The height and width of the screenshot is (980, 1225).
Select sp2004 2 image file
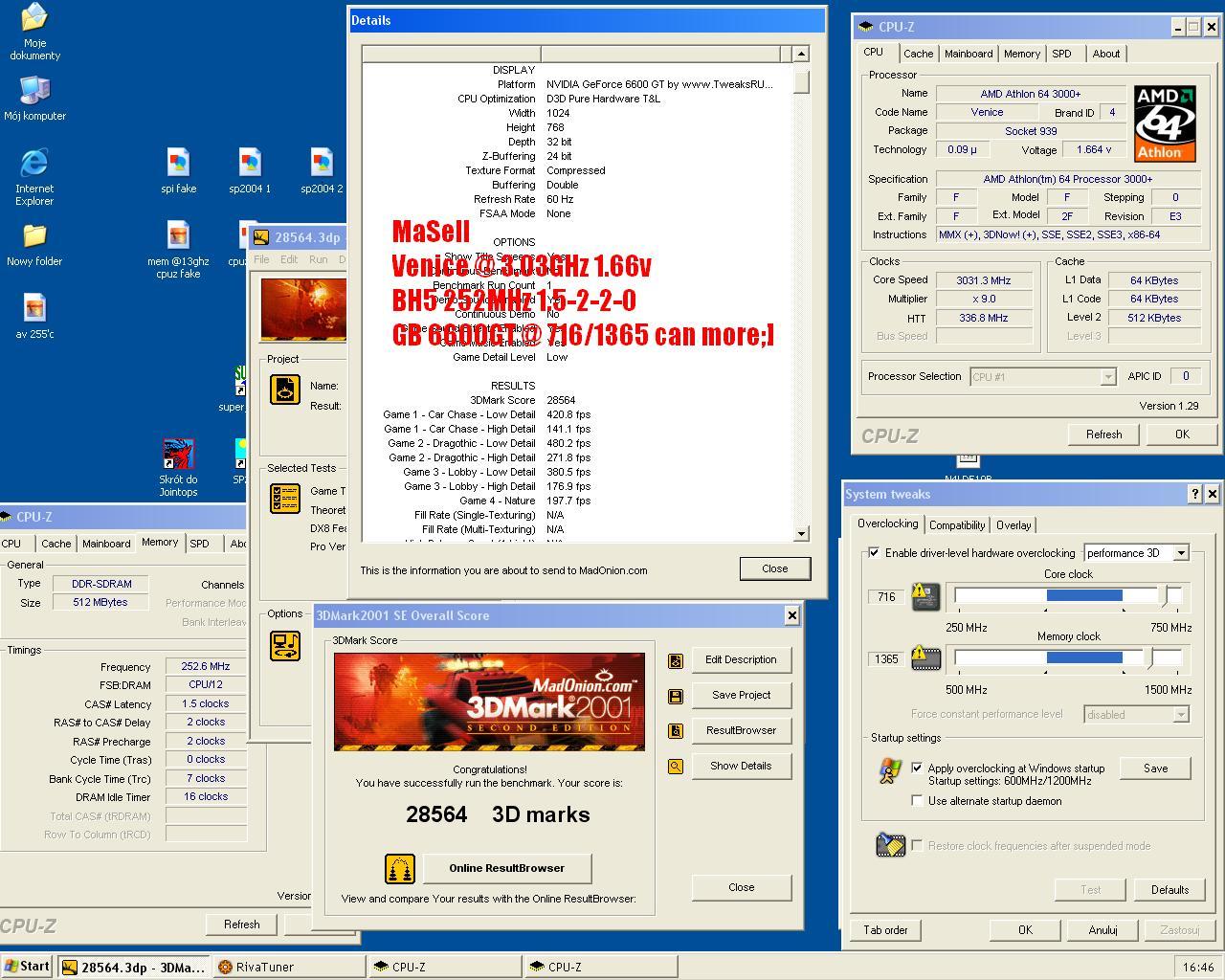322,171
